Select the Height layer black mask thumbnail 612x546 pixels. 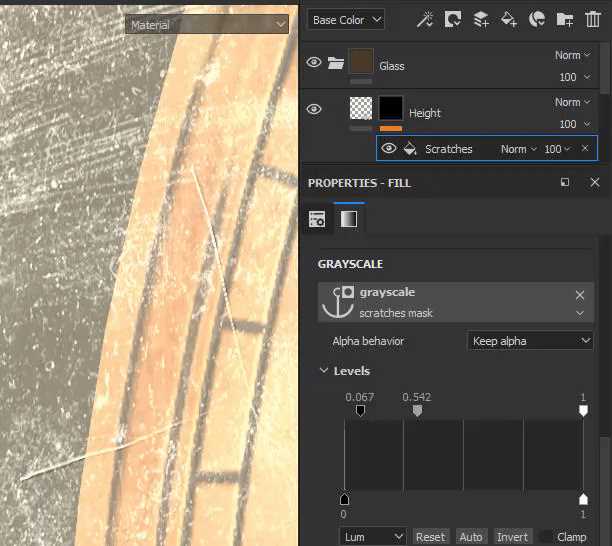[x=391, y=108]
